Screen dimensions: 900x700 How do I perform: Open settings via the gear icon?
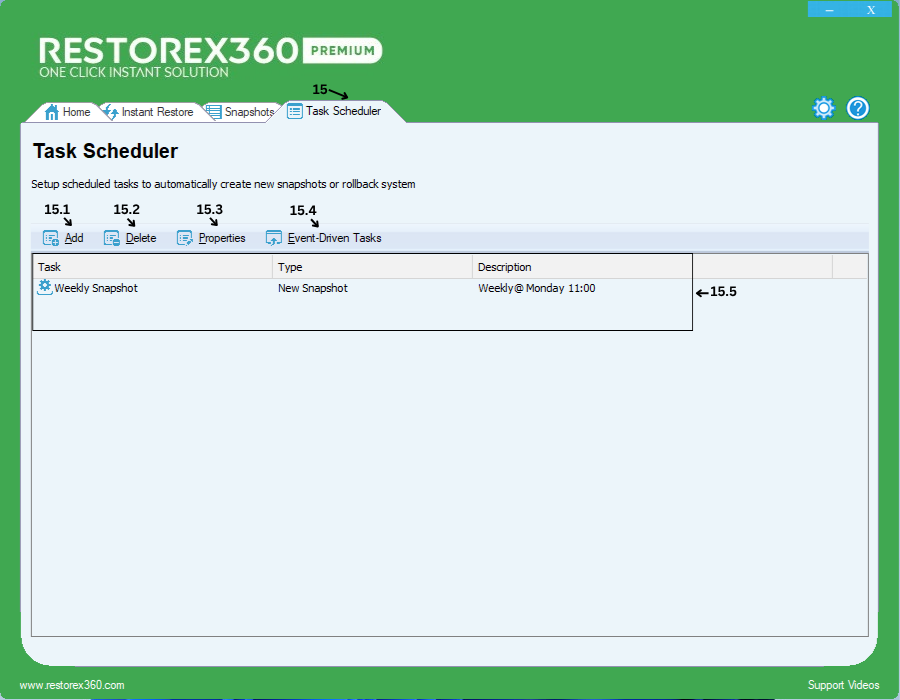click(x=823, y=108)
